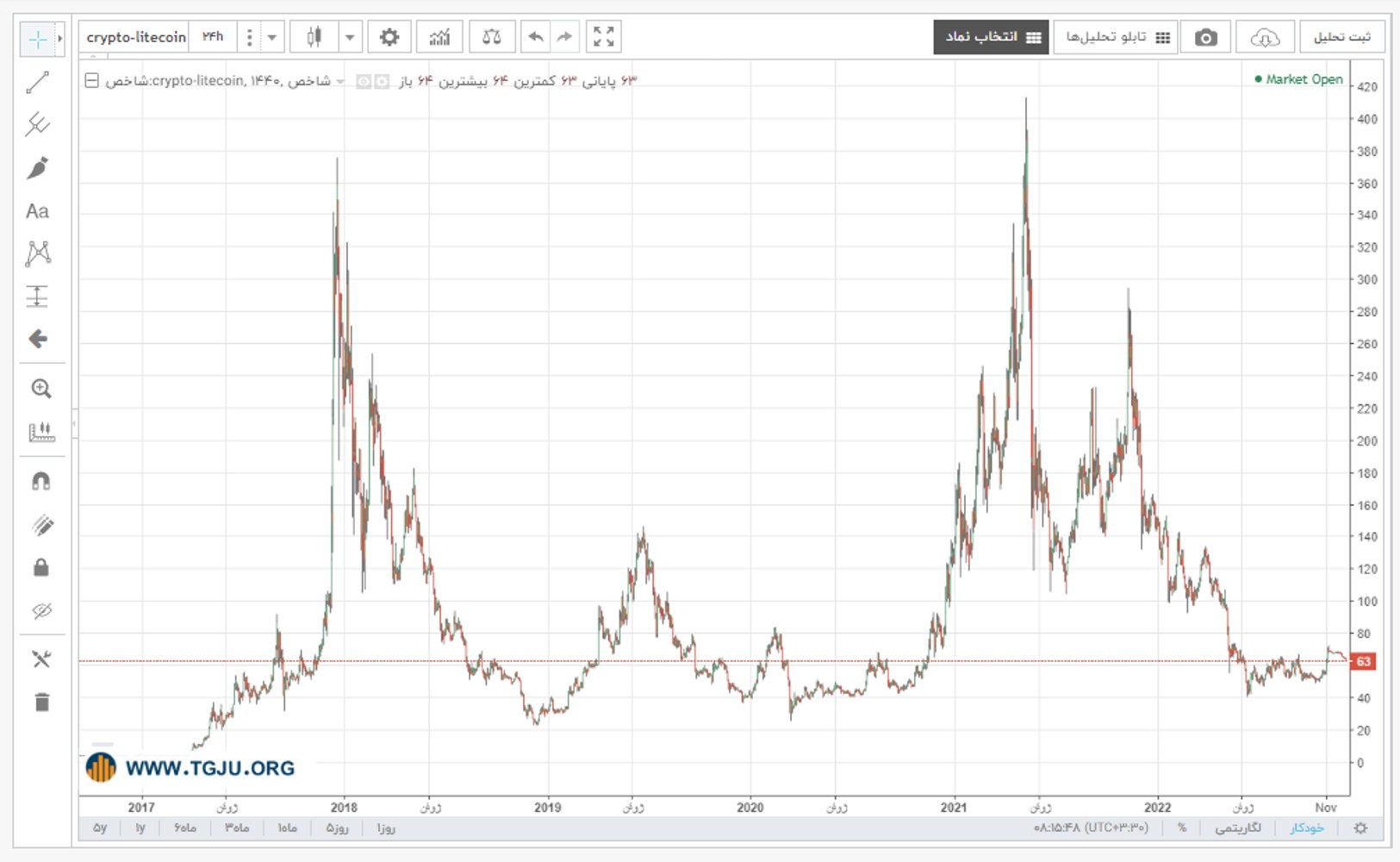Select the 6-month (۶ماه) range
Screen dimensions: 1400x862
click(184, 828)
